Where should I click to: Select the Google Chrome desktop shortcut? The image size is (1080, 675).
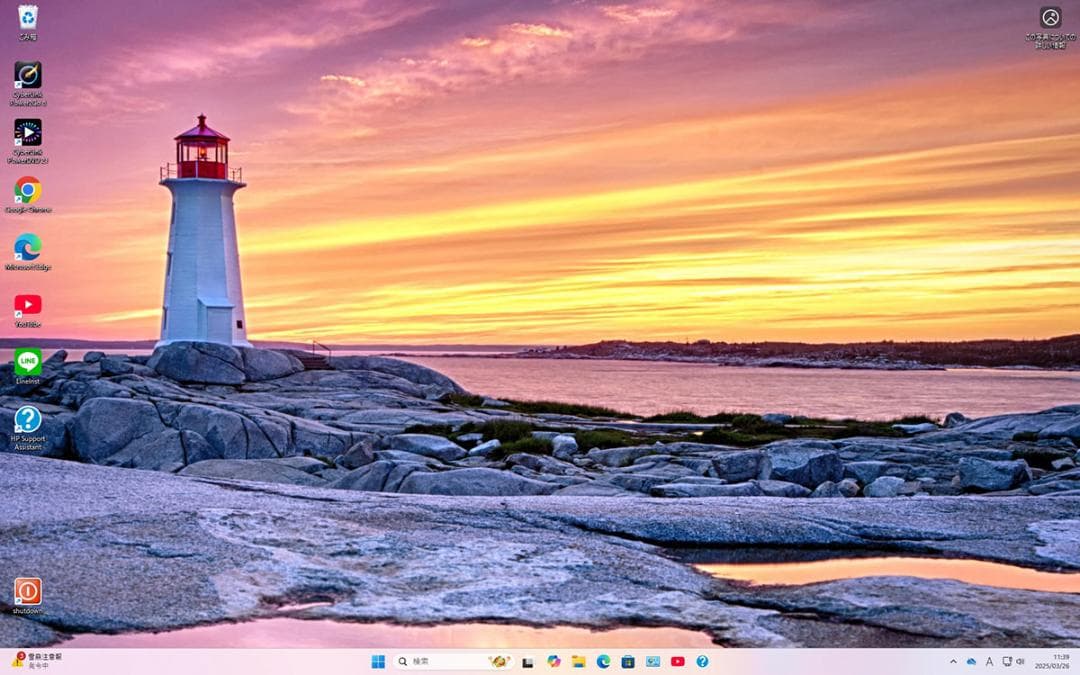coord(28,190)
